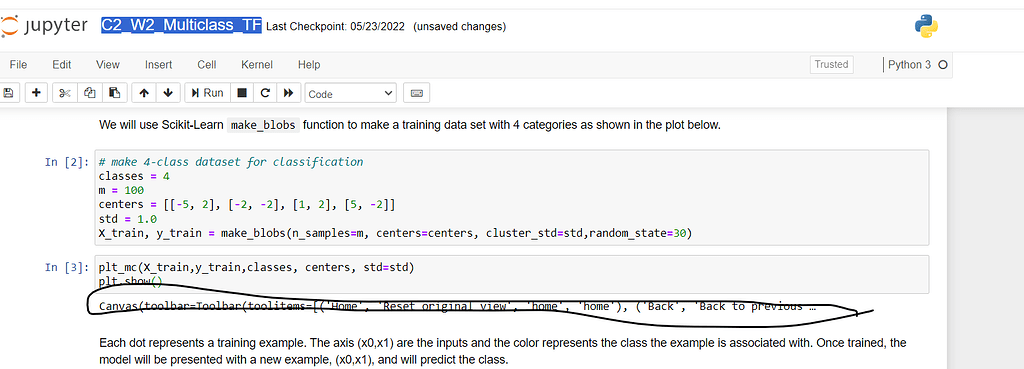The width and height of the screenshot is (1024, 369).
Task: Rename notebook title C2_W2_Multiclass_TF
Action: [x=182, y=26]
